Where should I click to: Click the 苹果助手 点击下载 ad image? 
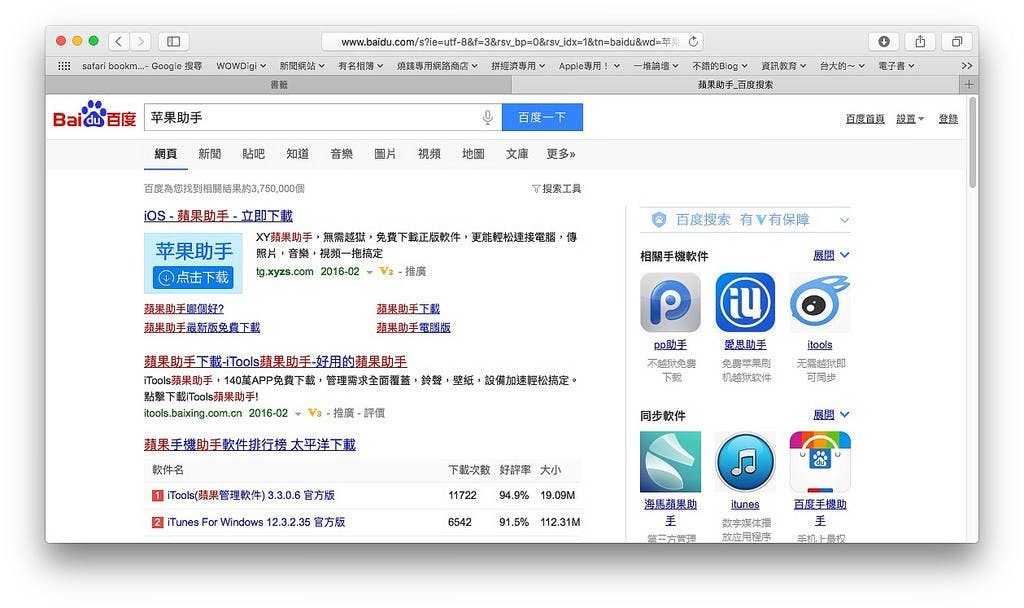193,263
